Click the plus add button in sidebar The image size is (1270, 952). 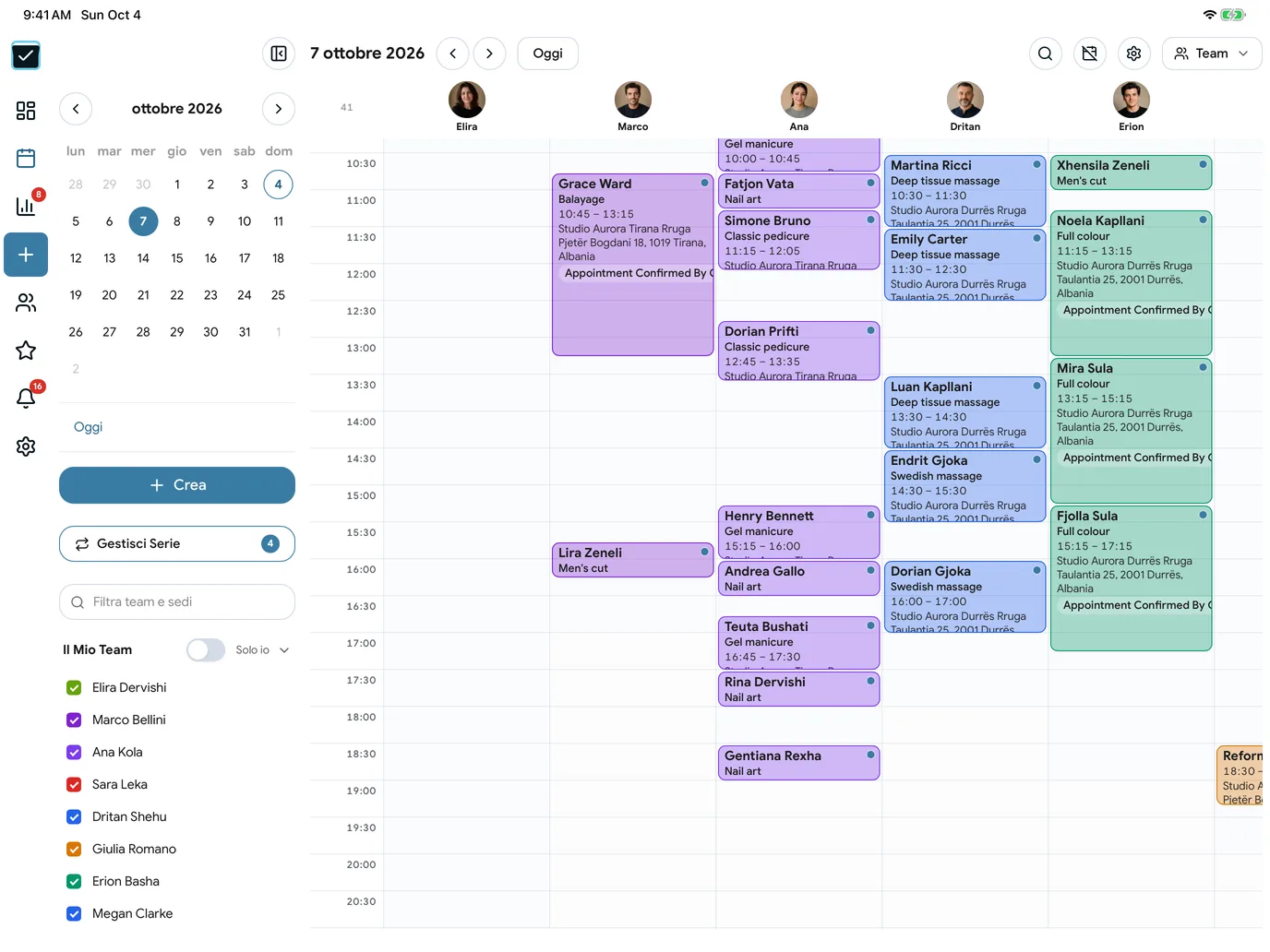[x=26, y=255]
